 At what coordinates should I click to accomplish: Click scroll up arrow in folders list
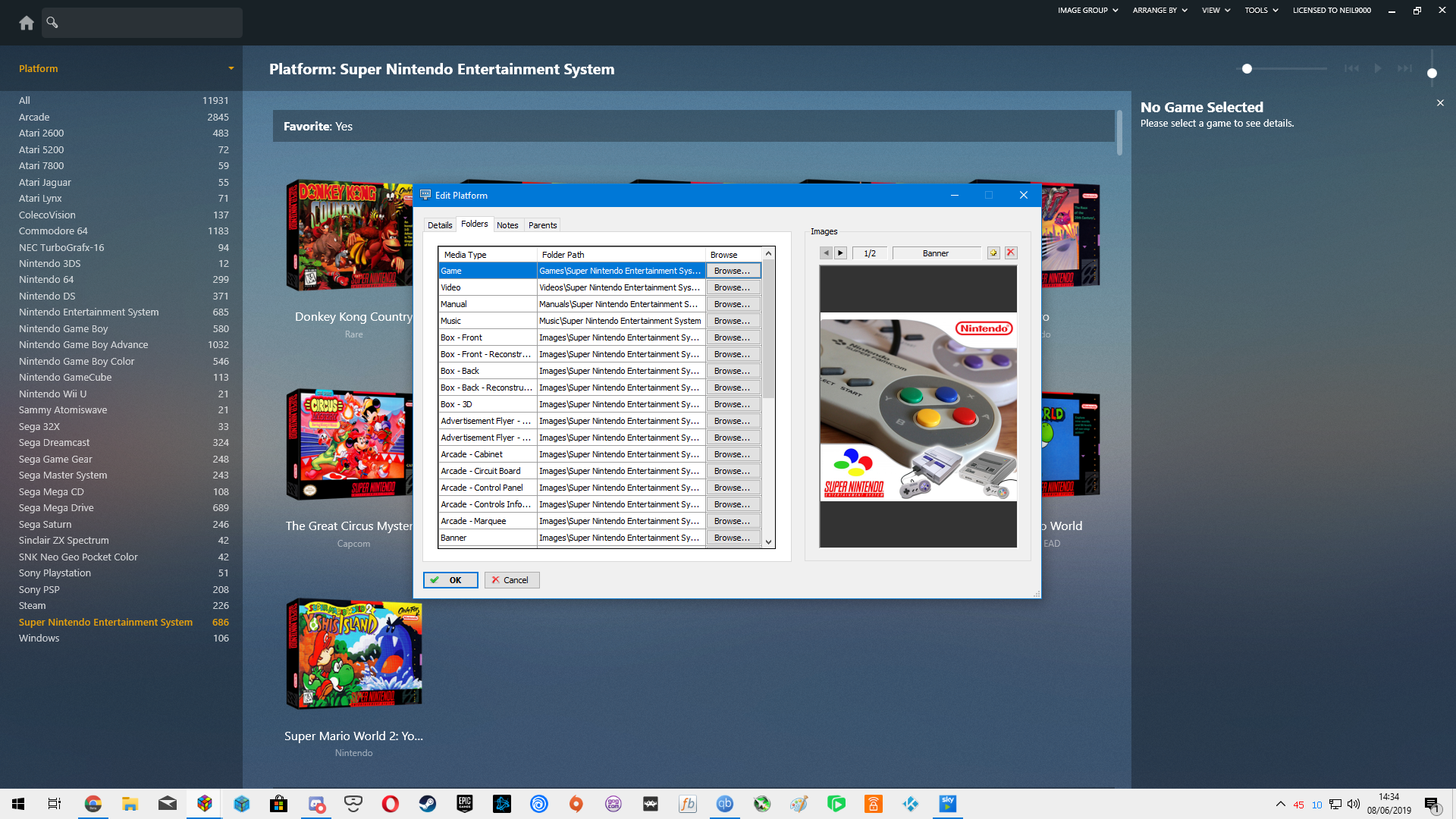point(768,254)
